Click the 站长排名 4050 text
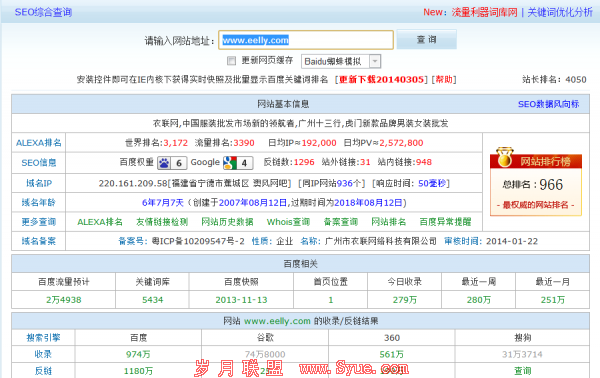Screen dimensions: 600x378 [x=554, y=80]
